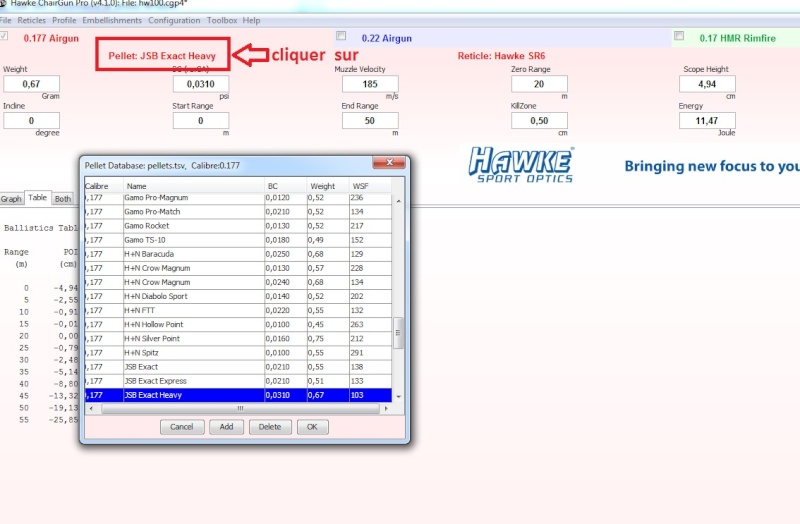This screenshot has width=800, height=524.
Task: Select the Gamo TS-10 pellet row
Action: (238, 240)
